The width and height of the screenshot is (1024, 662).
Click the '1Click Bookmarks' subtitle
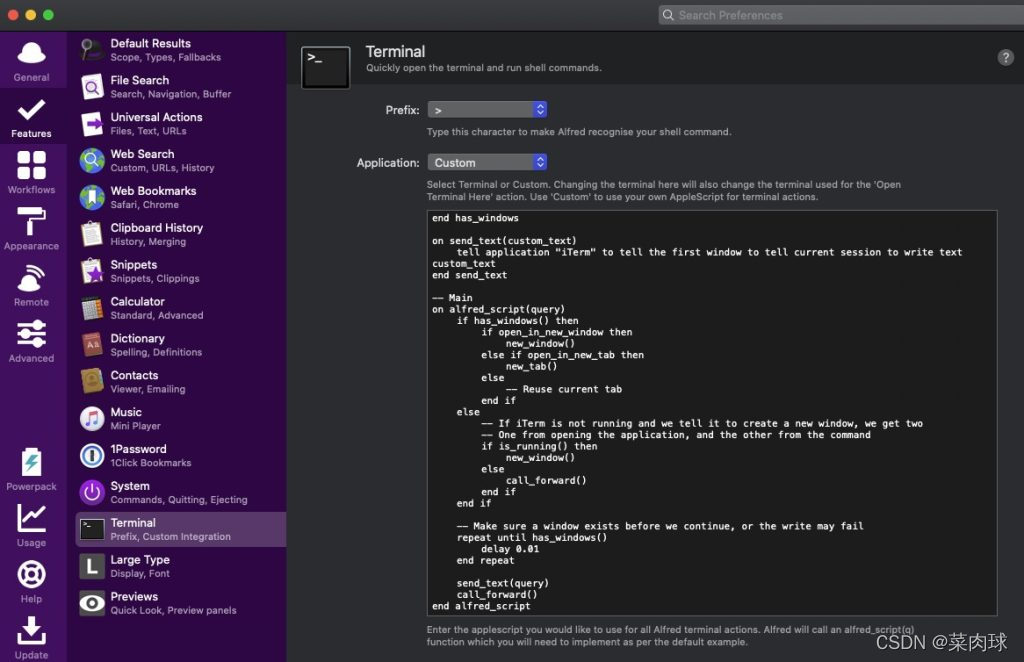(x=151, y=463)
